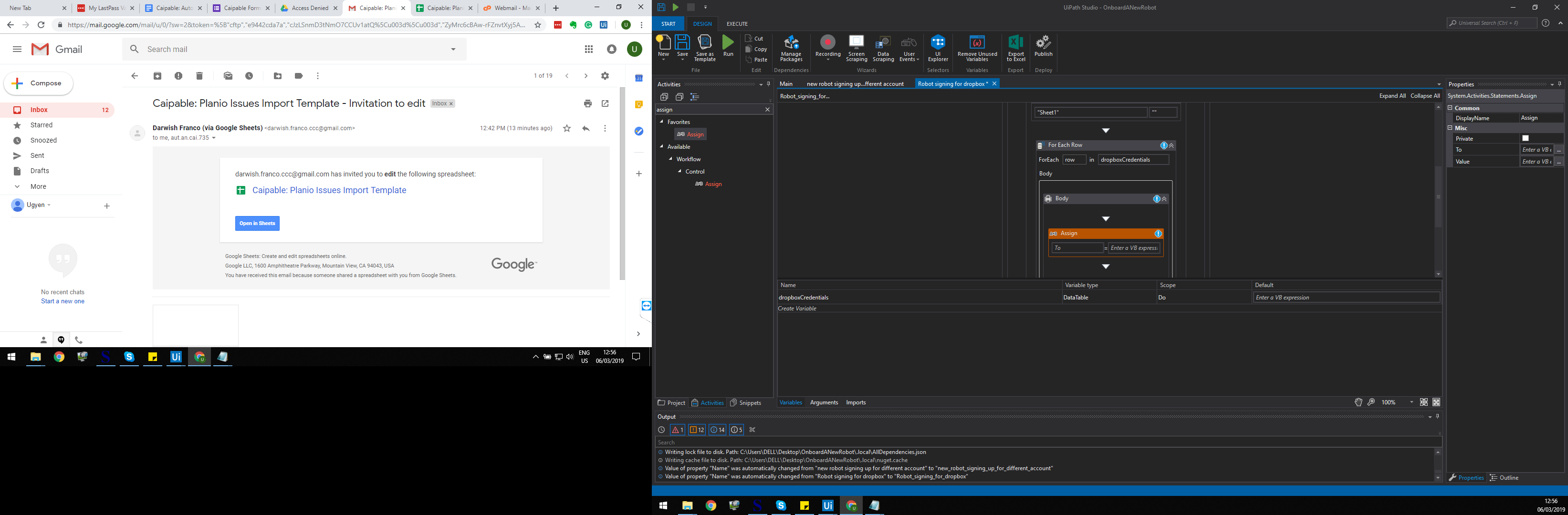1568x515 pixels.
Task: Toggle errors filter in Output panel
Action: [677, 430]
